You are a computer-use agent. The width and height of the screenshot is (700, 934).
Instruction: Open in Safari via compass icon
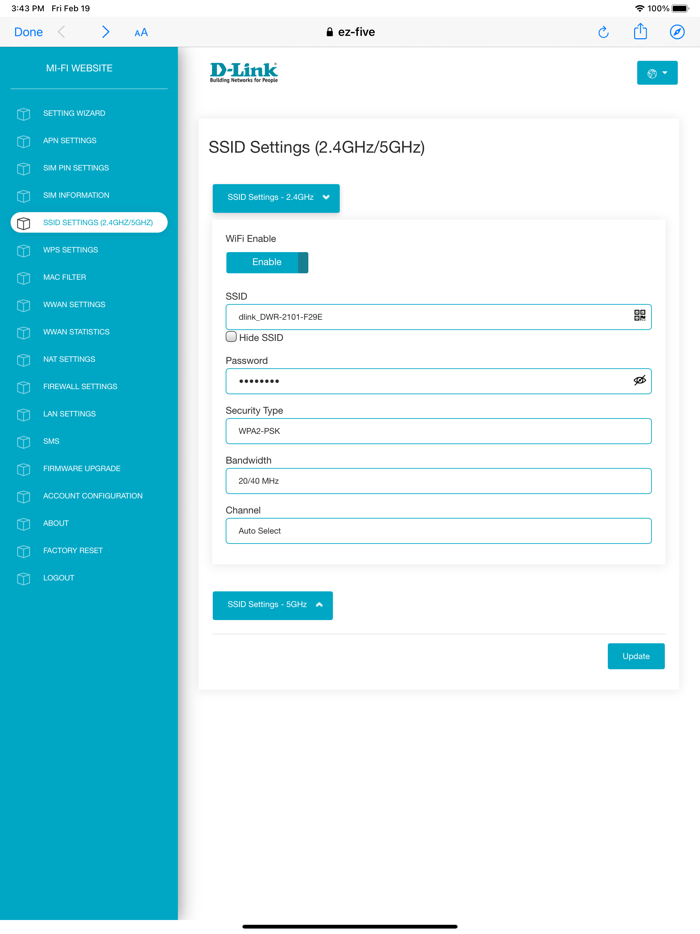coord(677,32)
